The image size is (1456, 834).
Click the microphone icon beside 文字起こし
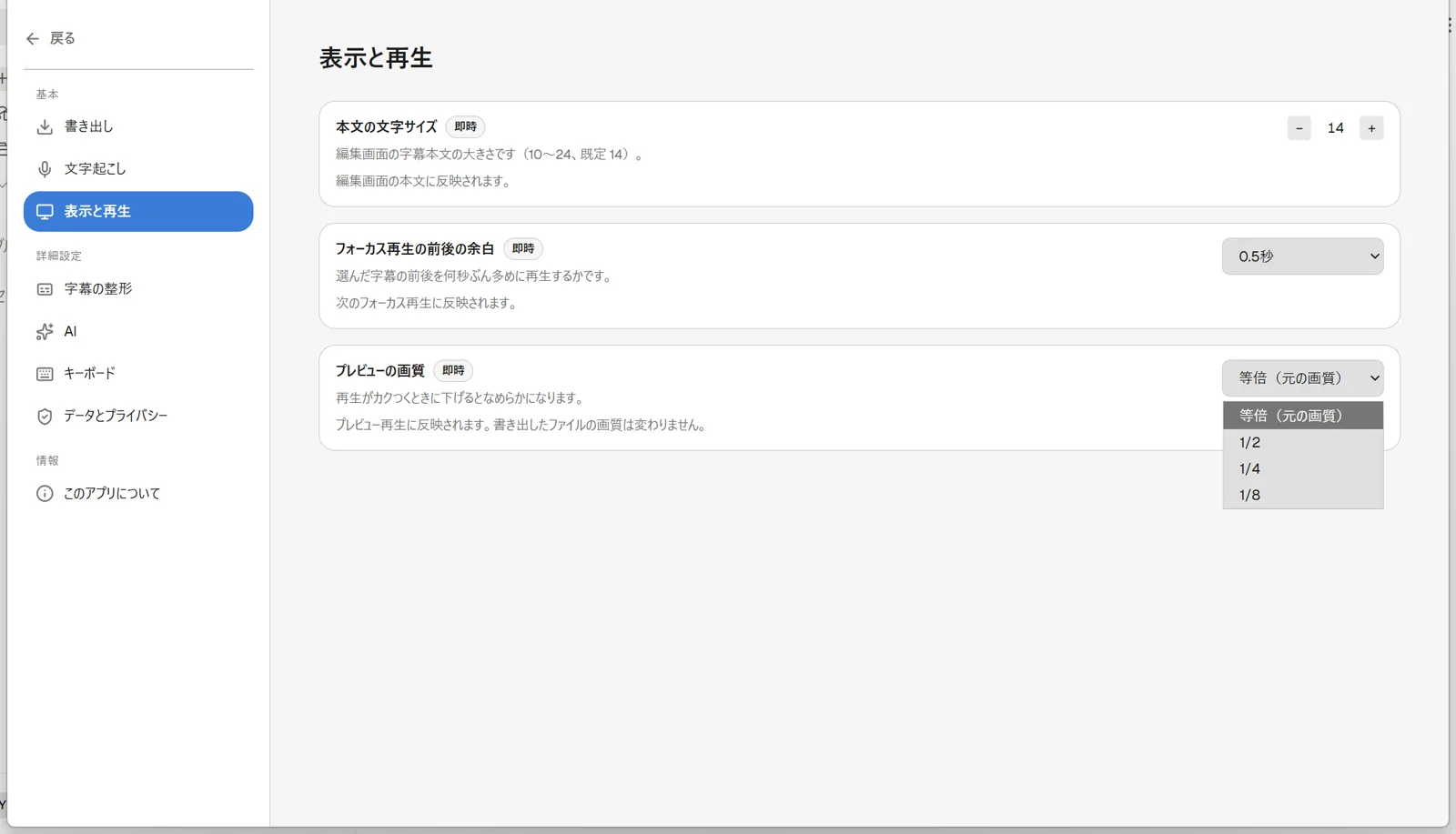pos(45,169)
